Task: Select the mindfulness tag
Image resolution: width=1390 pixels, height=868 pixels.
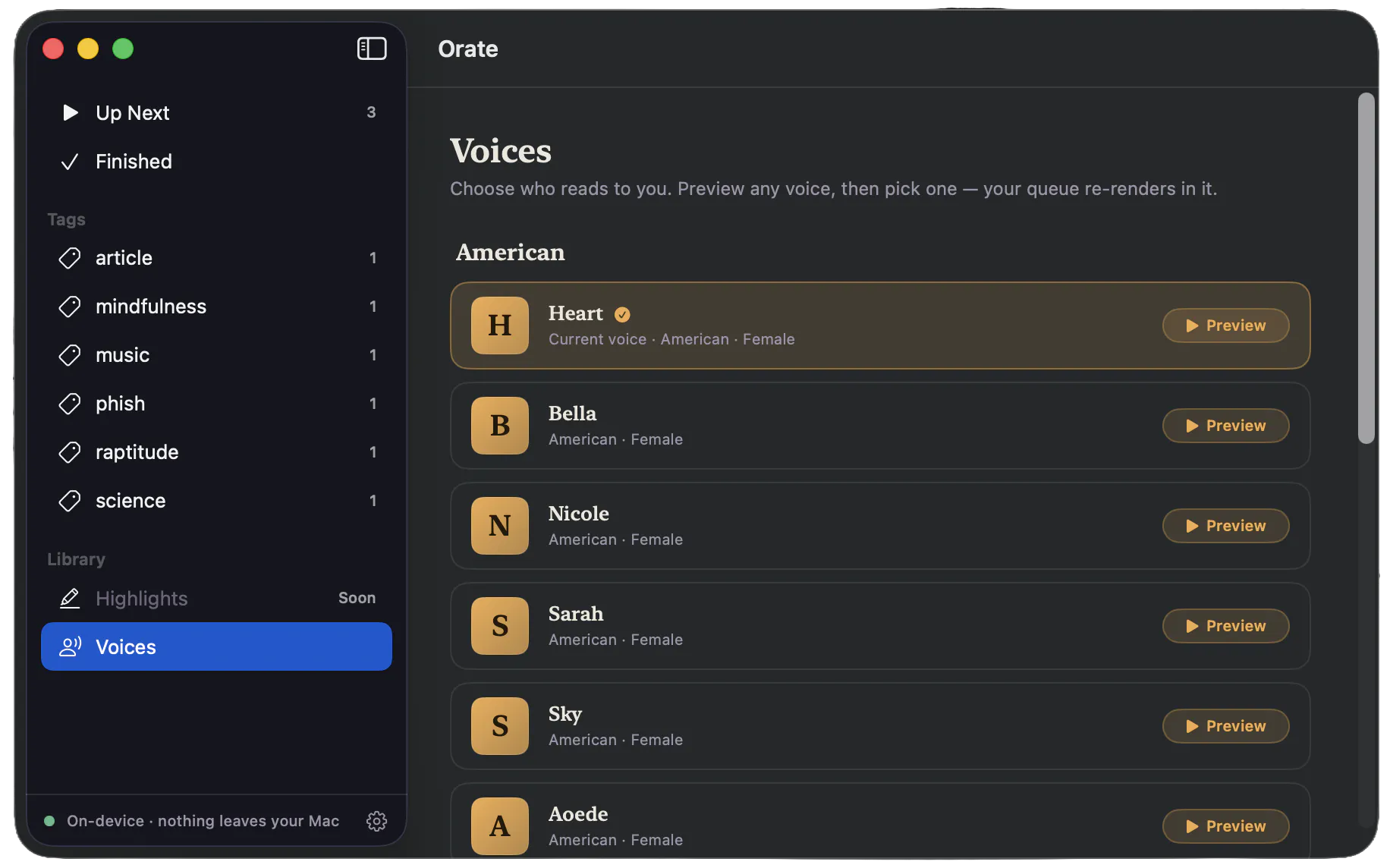Action: (x=216, y=307)
